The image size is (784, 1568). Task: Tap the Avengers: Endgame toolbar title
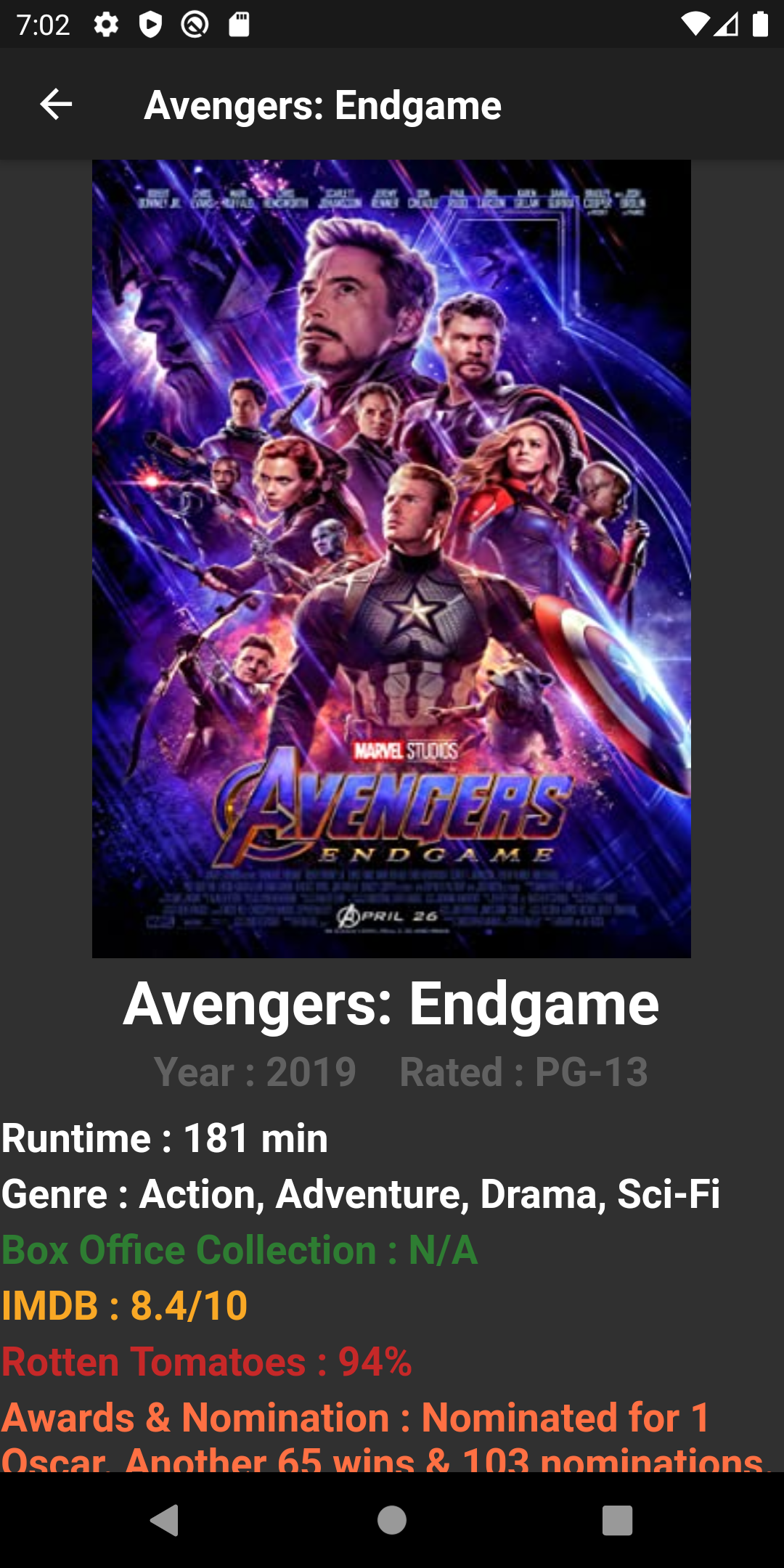tap(323, 105)
